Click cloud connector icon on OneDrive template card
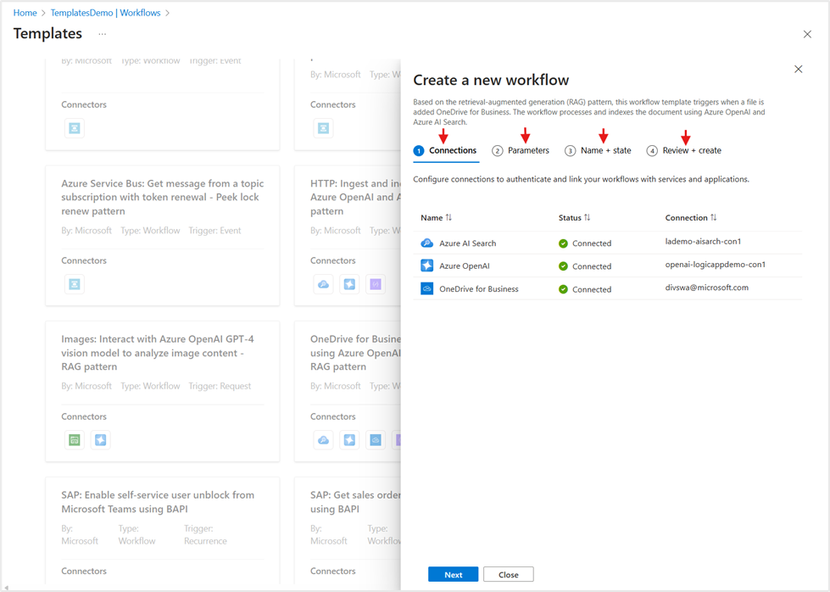 point(323,440)
